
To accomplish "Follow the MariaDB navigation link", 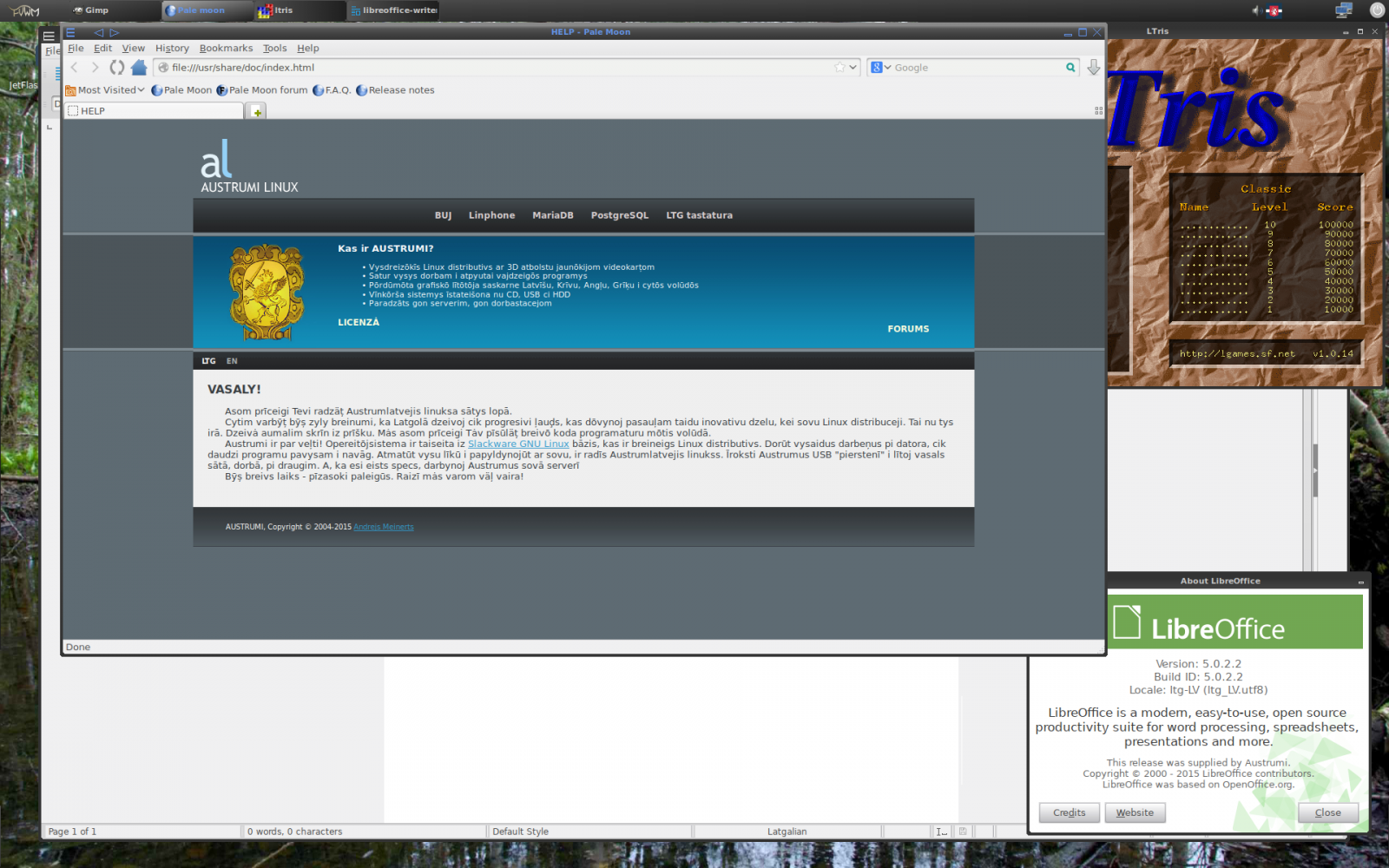I will click(x=553, y=215).
